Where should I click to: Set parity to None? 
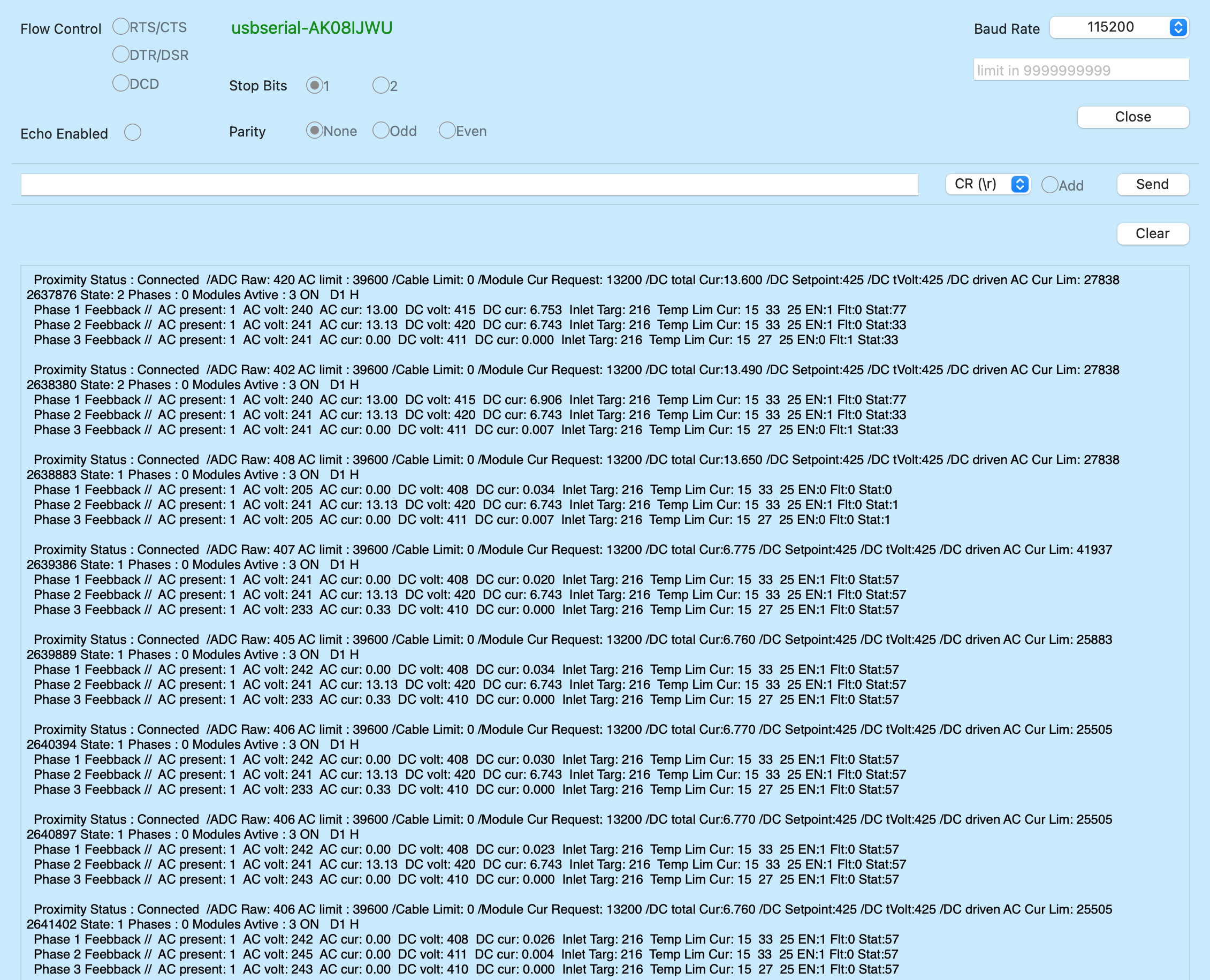click(314, 131)
